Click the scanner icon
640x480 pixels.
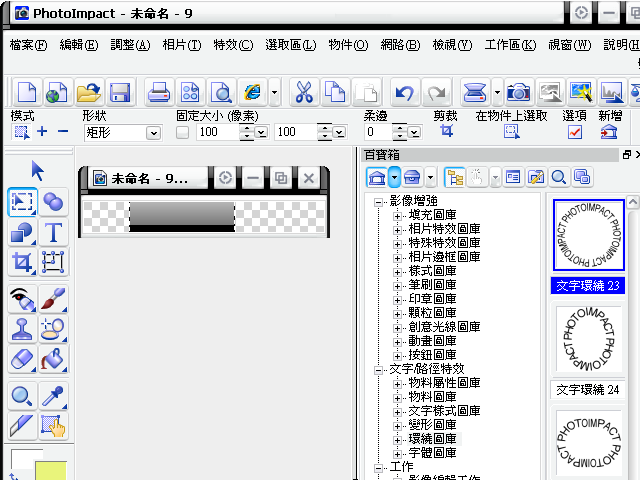475,91
